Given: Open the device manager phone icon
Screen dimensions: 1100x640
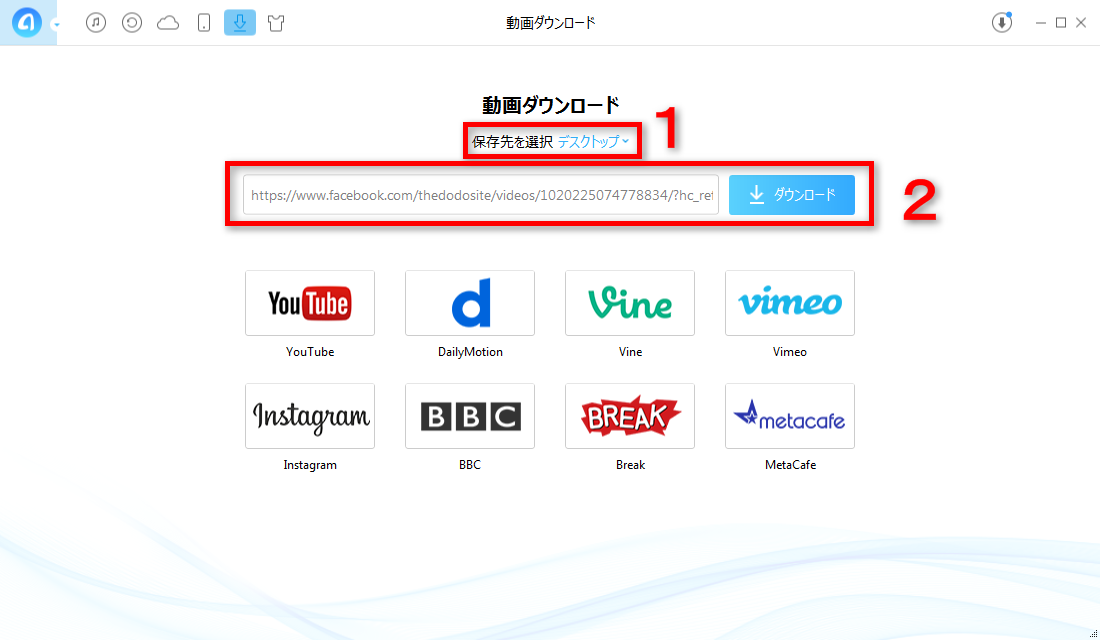Looking at the screenshot, I should coord(203,22).
